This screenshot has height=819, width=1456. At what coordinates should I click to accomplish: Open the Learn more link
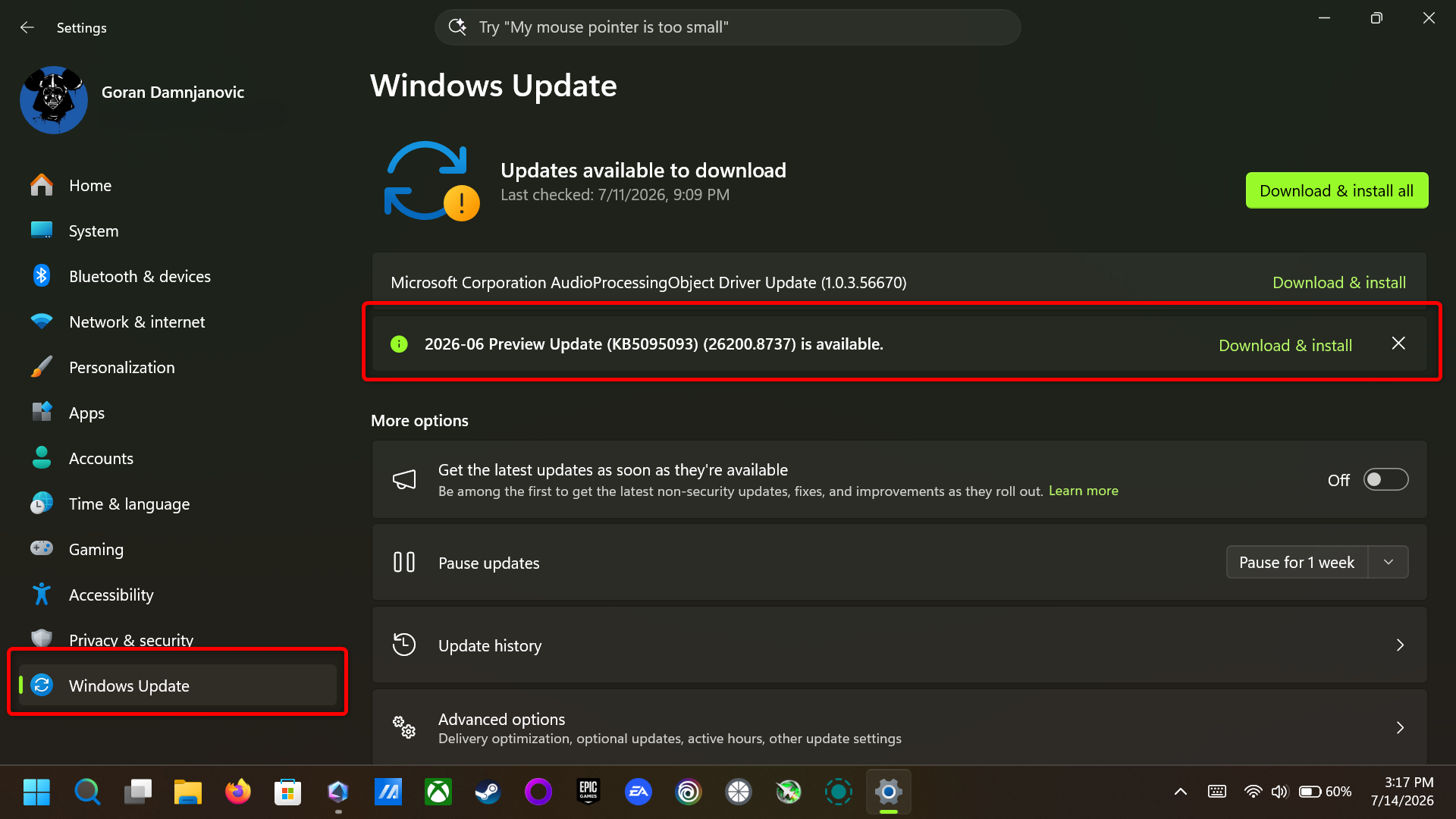(1083, 491)
